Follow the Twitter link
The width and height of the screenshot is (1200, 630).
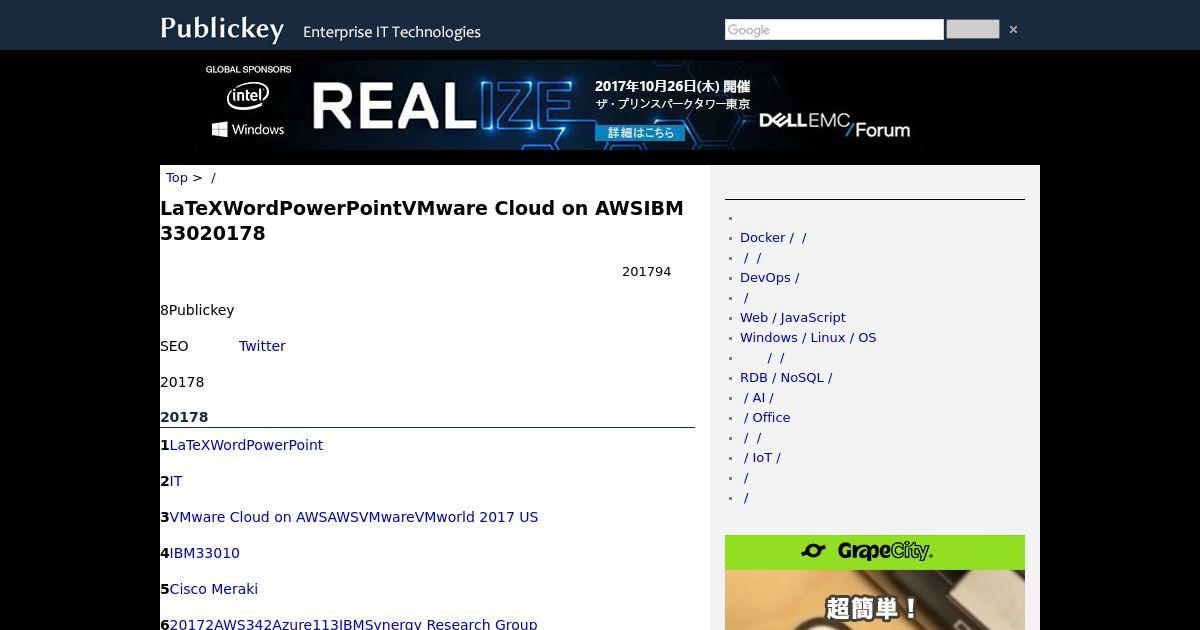coord(262,346)
